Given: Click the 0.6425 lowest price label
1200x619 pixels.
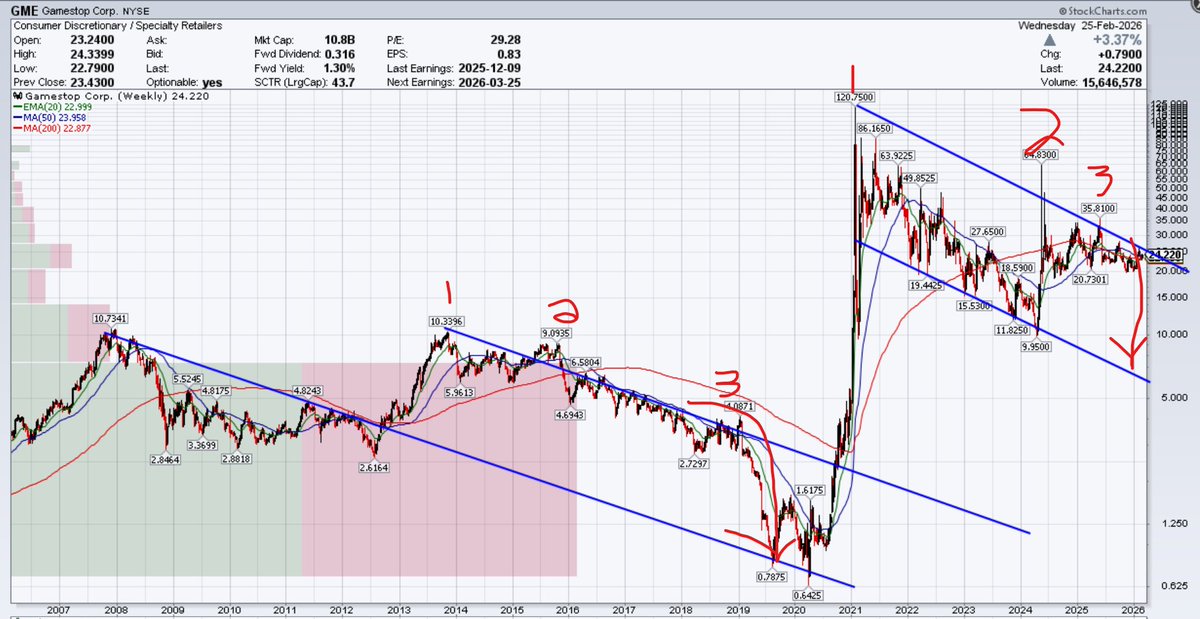Looking at the screenshot, I should tap(807, 596).
